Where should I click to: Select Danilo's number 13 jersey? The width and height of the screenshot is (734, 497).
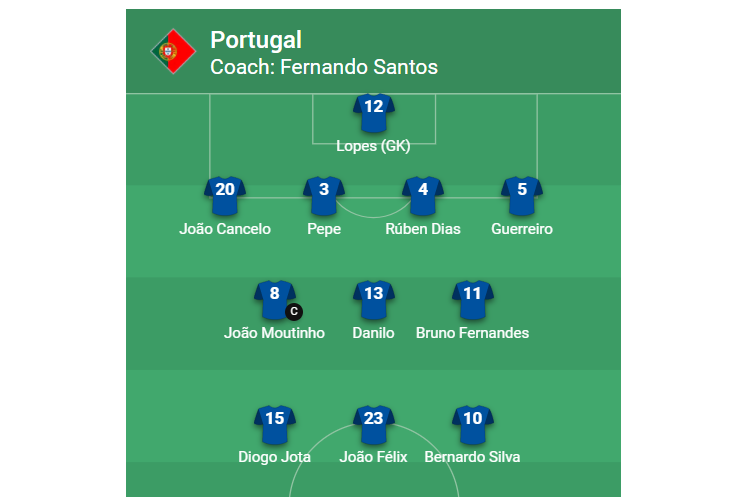click(374, 300)
